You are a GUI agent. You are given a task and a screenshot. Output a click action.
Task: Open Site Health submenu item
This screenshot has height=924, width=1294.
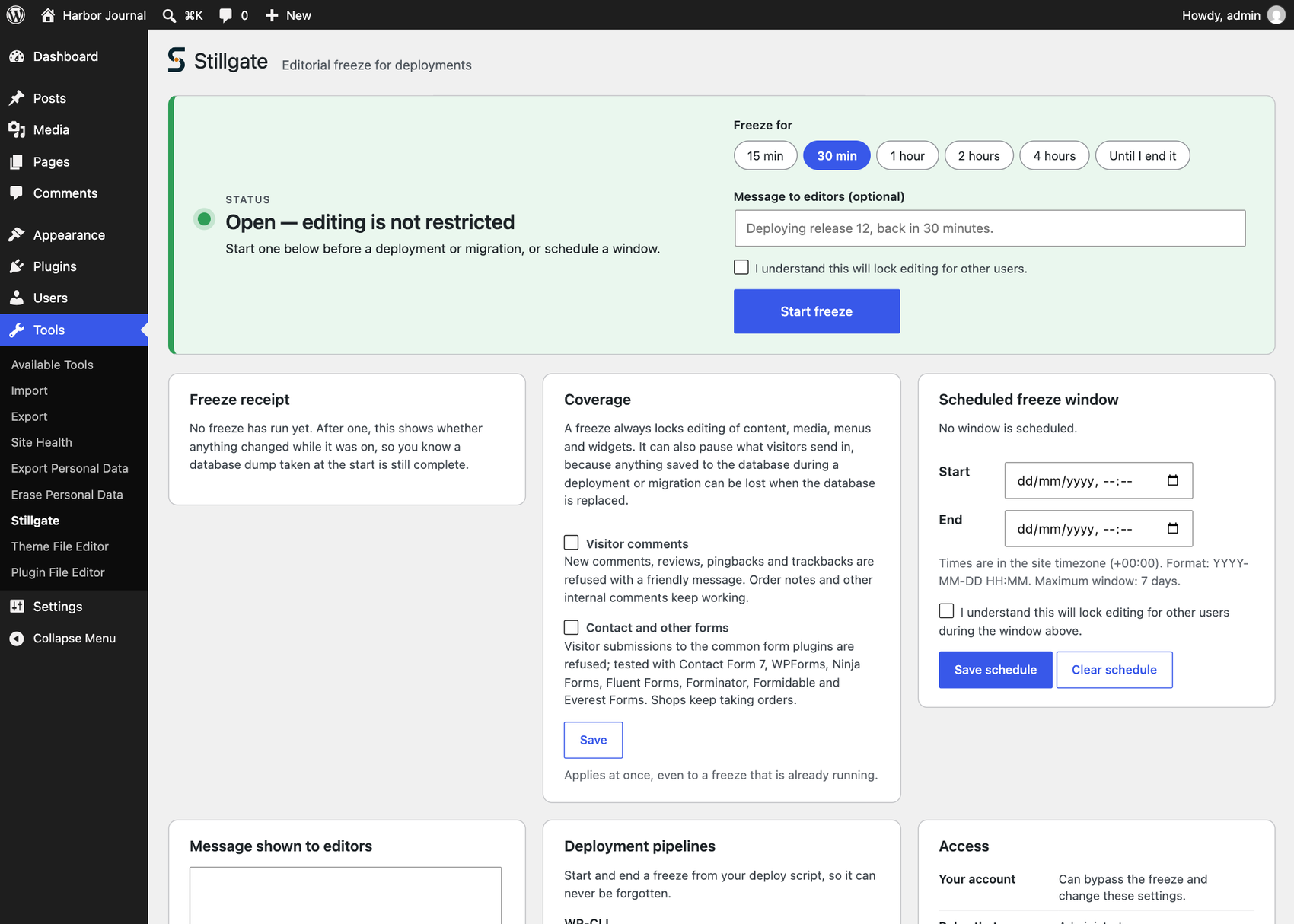tap(42, 442)
